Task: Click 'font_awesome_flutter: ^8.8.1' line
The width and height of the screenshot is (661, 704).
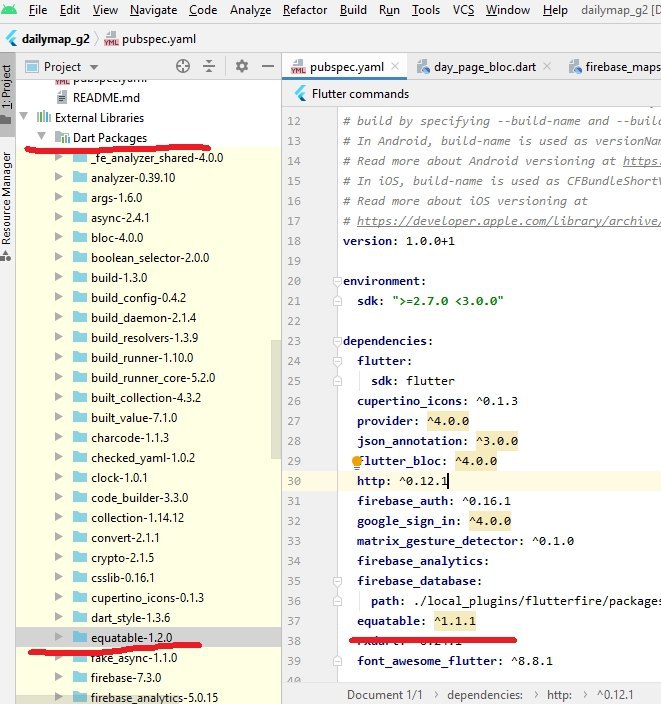Action: click(x=454, y=661)
